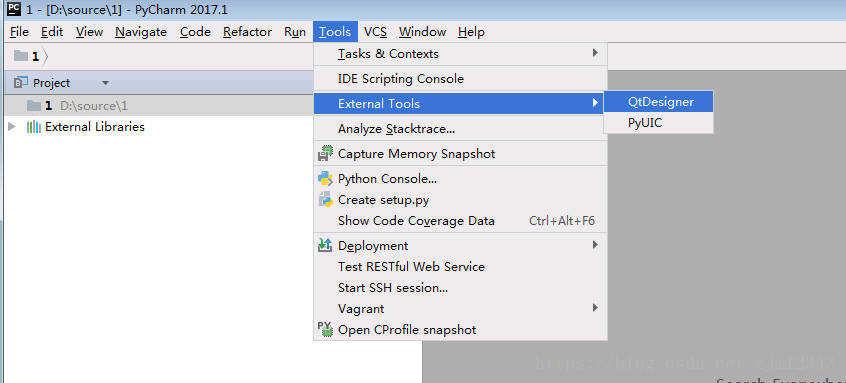Click the Python Console snake icon
The width and height of the screenshot is (846, 383).
tap(325, 179)
